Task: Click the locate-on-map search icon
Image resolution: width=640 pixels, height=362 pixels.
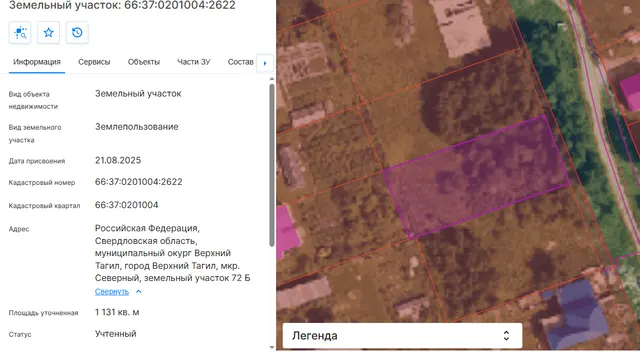Action: point(20,33)
